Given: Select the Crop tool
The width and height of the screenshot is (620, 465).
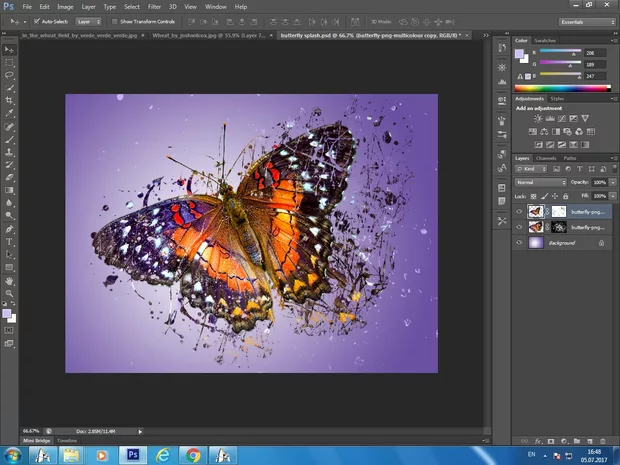Looking at the screenshot, I should coord(9,101).
